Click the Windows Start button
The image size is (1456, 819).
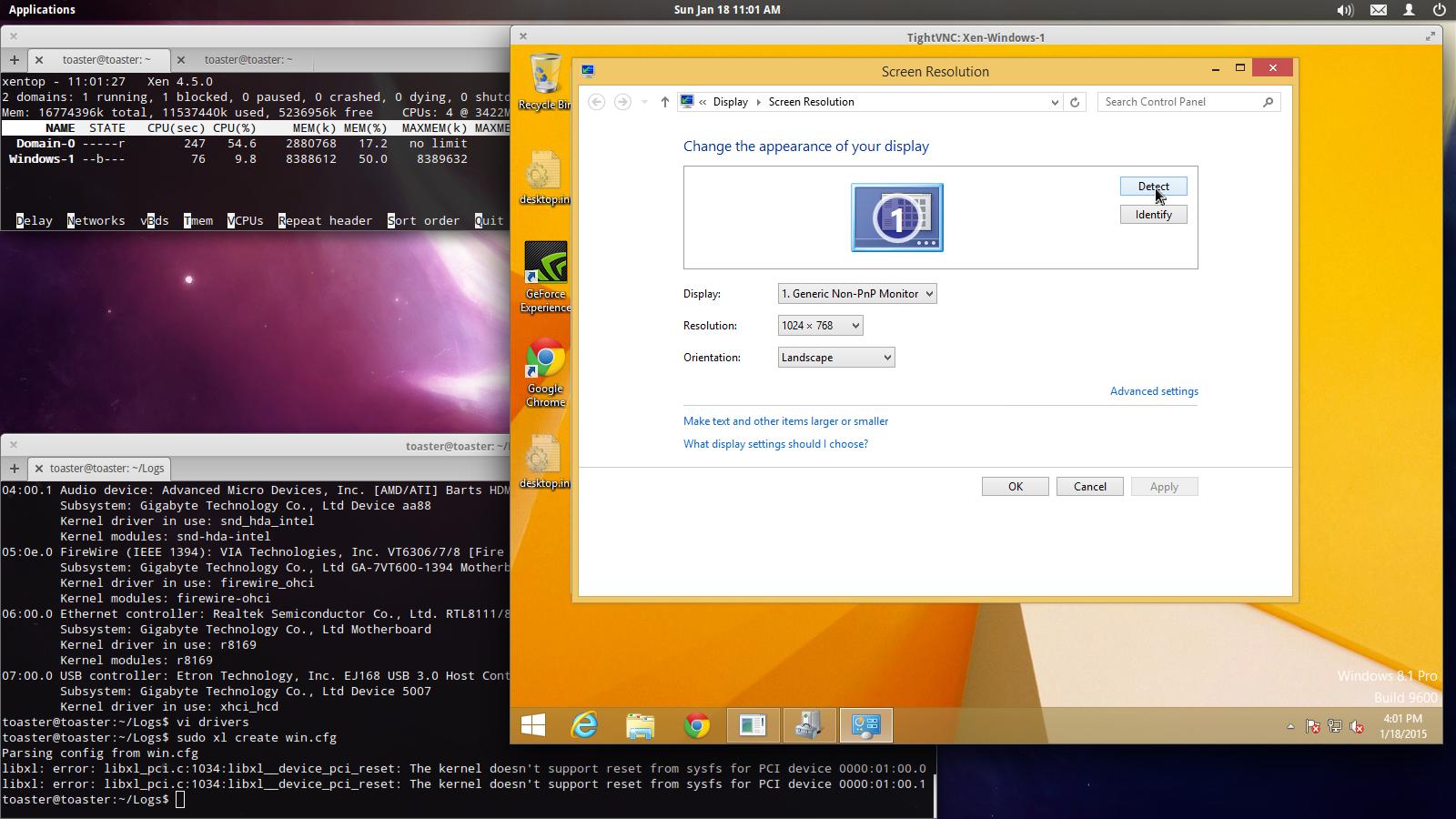533,725
